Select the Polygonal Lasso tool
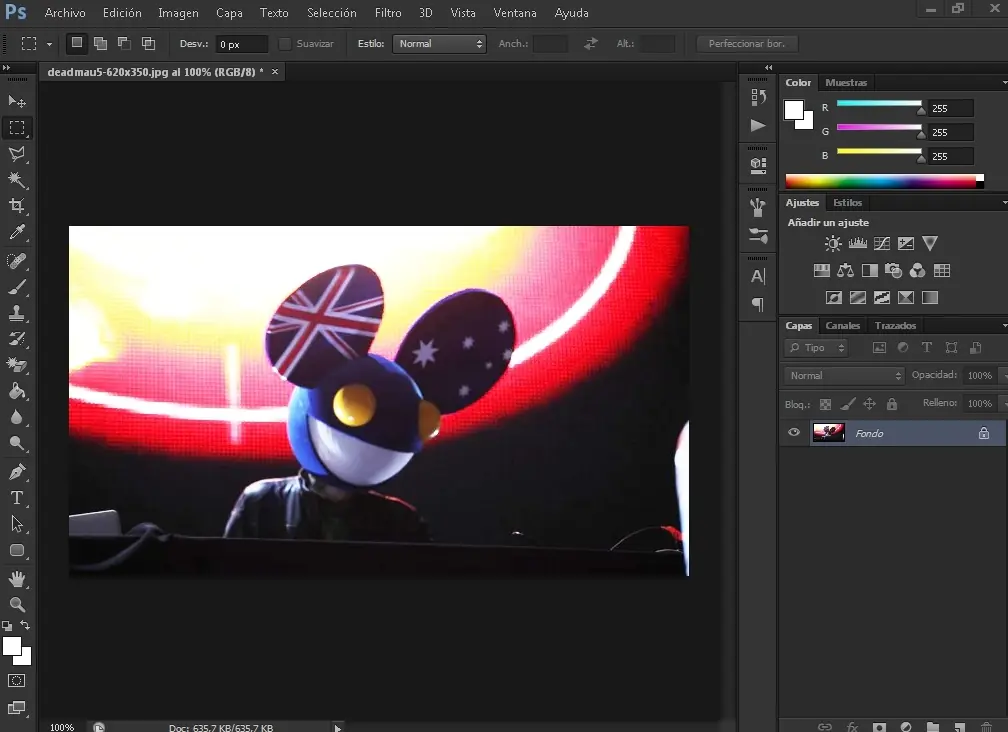Viewport: 1008px width, 732px height. pyautogui.click(x=17, y=154)
